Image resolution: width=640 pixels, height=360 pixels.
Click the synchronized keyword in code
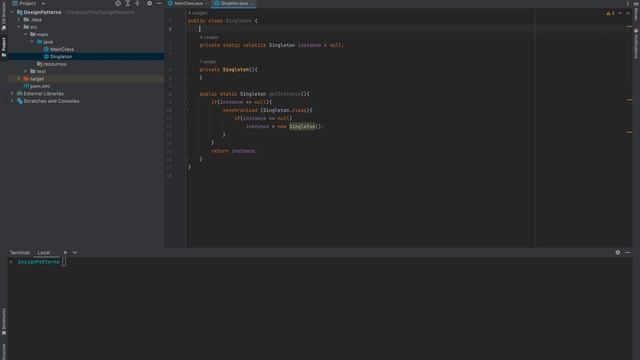[x=240, y=110]
